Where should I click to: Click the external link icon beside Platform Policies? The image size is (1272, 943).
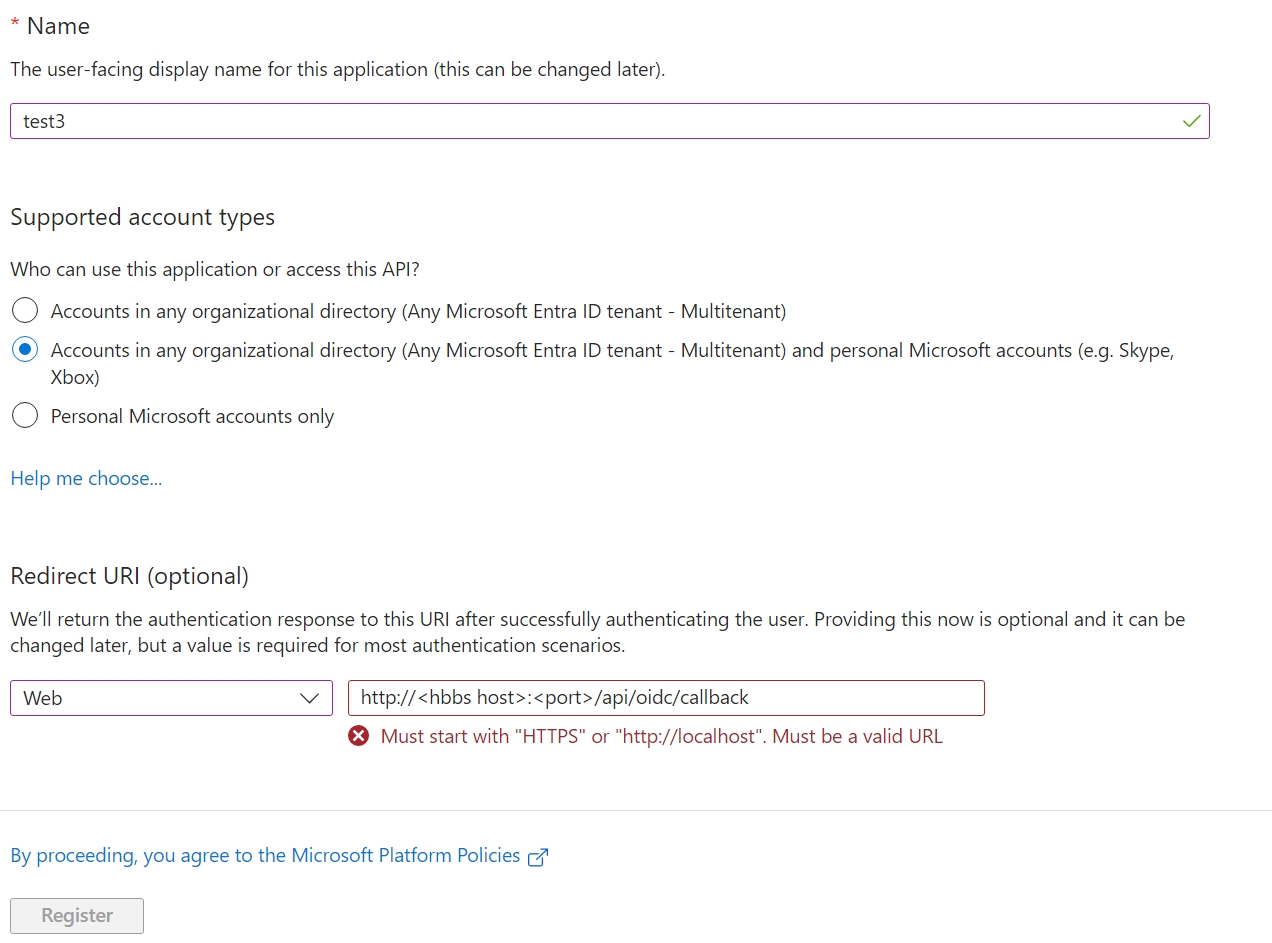click(x=538, y=857)
